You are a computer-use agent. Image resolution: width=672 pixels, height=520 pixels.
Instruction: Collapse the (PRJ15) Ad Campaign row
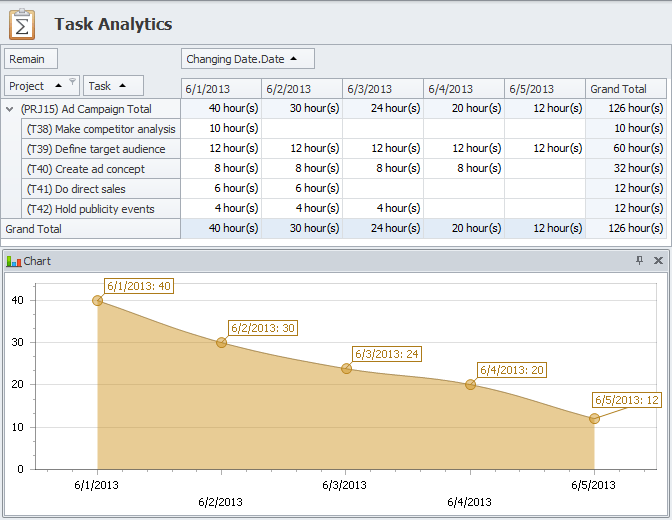[10, 109]
